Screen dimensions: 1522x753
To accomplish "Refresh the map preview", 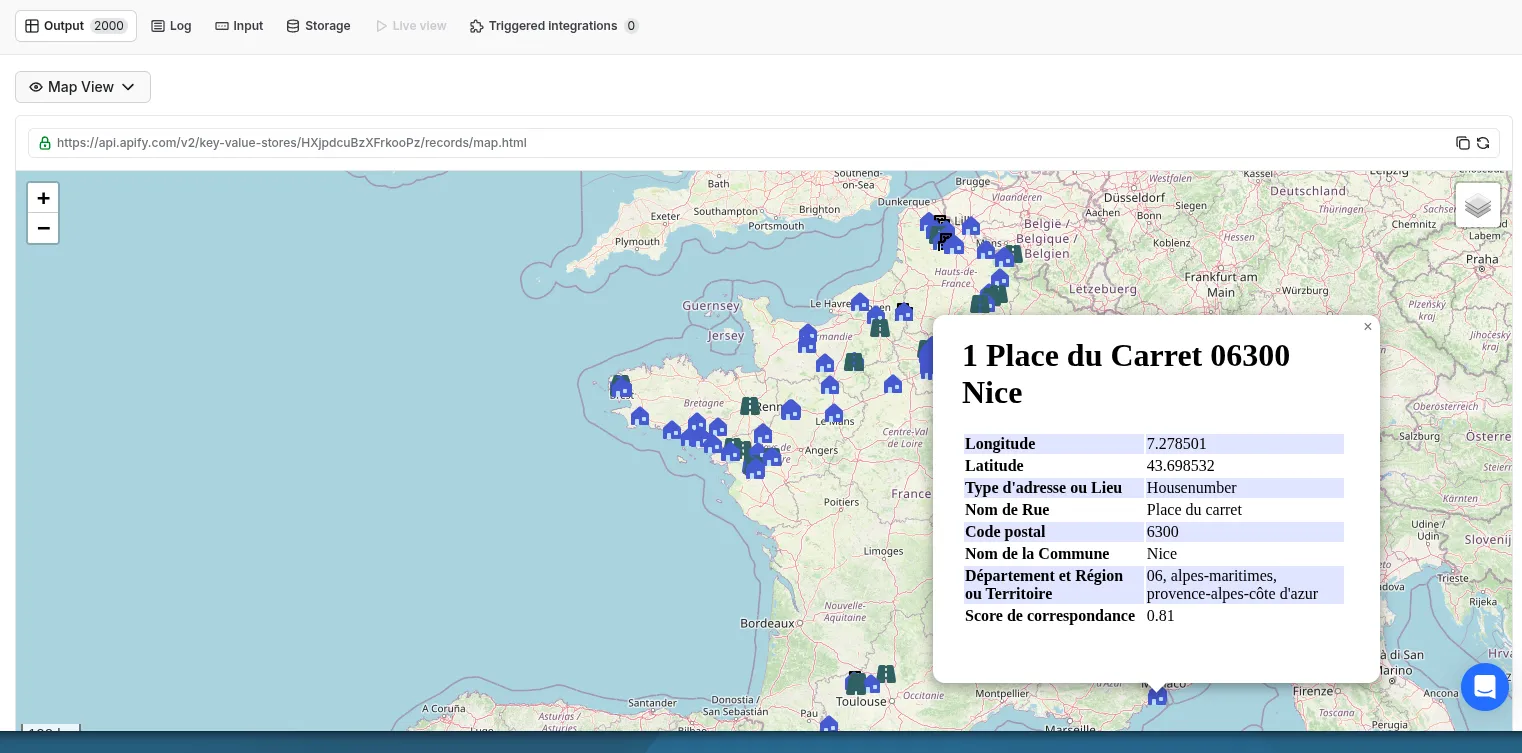I will (1483, 143).
